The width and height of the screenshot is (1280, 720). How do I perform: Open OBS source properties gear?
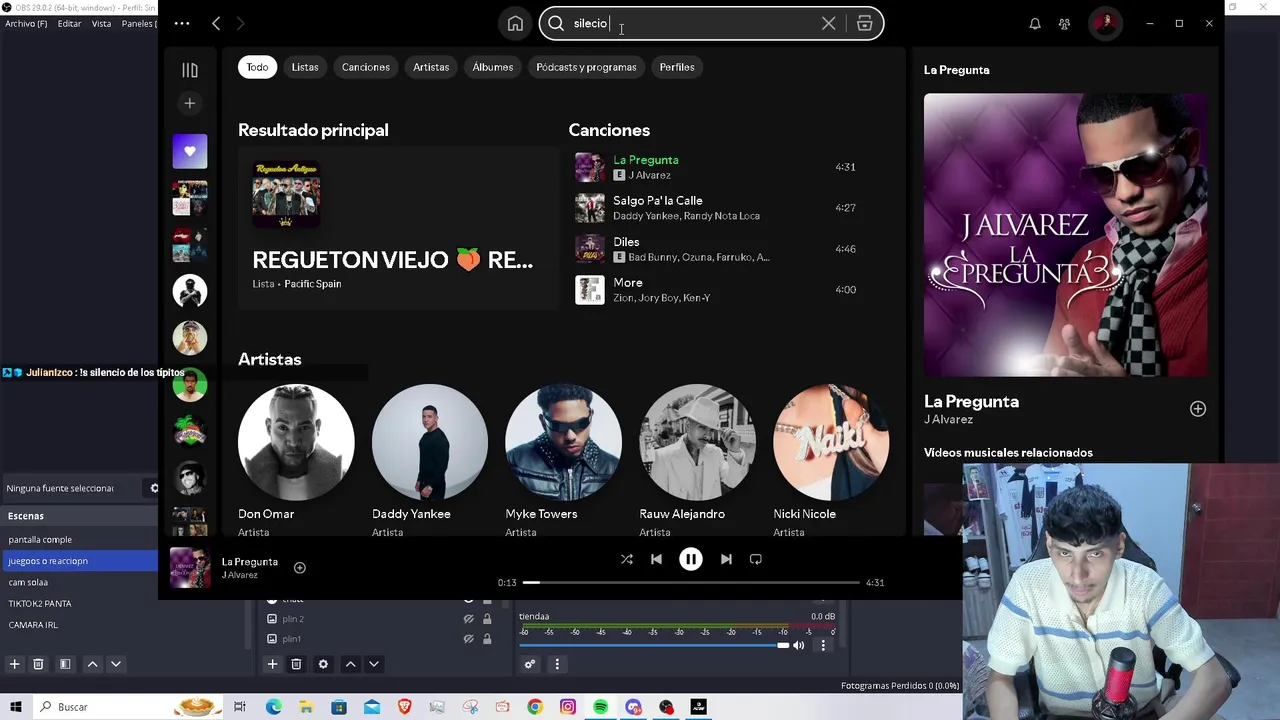(x=323, y=664)
